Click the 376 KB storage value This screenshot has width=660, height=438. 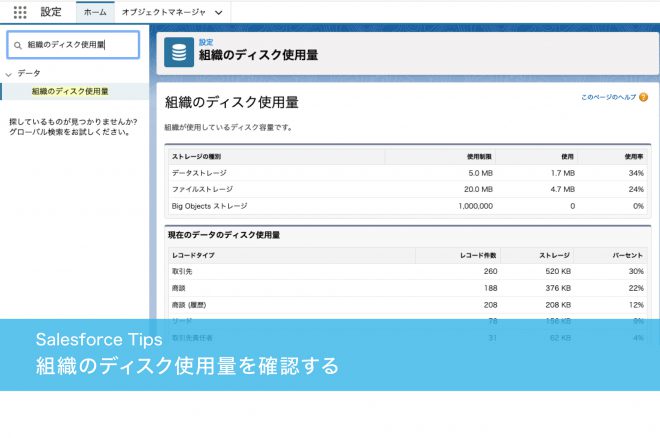(x=558, y=288)
